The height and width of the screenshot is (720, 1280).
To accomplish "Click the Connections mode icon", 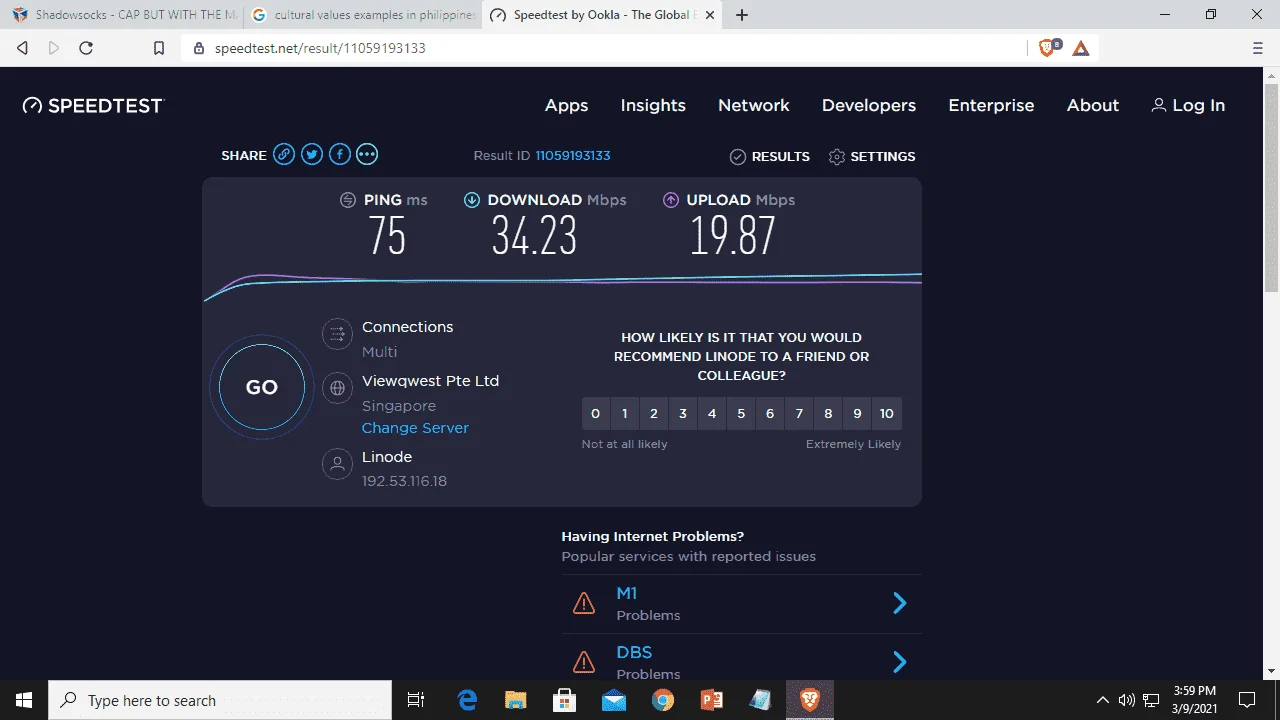I will (337, 334).
